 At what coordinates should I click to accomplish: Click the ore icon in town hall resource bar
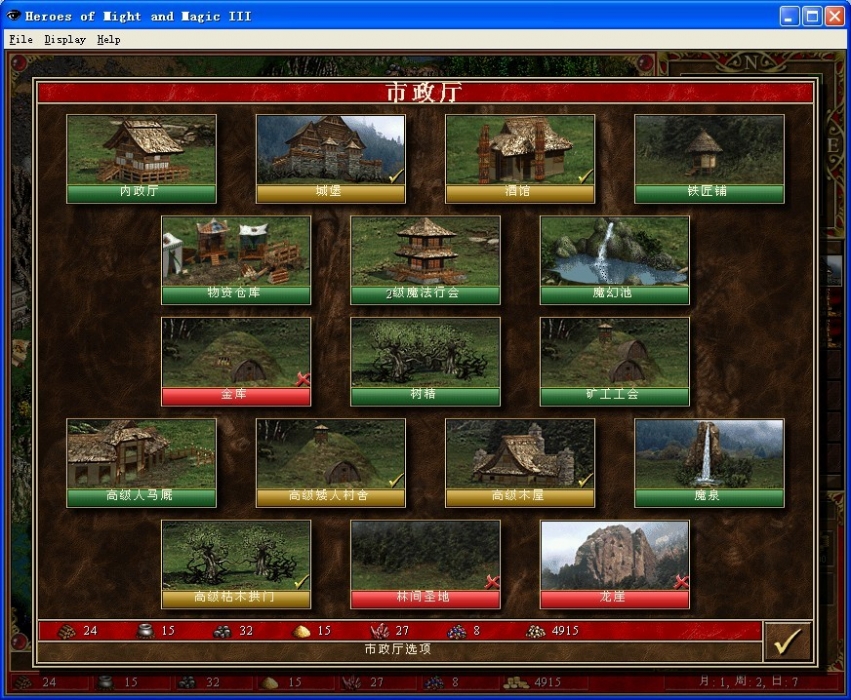point(222,631)
